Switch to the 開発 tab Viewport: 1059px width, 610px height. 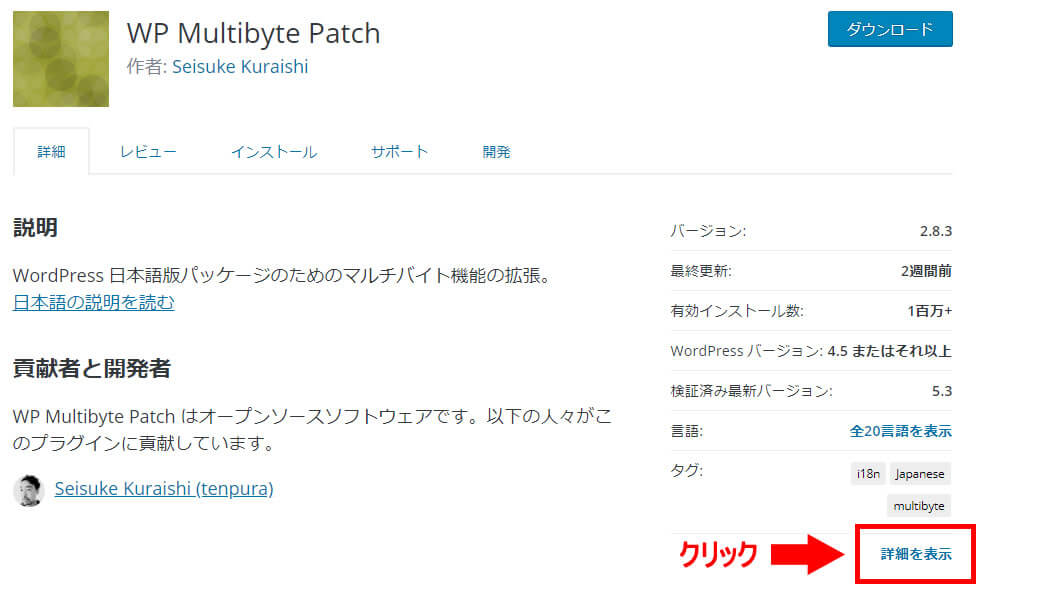tap(496, 152)
